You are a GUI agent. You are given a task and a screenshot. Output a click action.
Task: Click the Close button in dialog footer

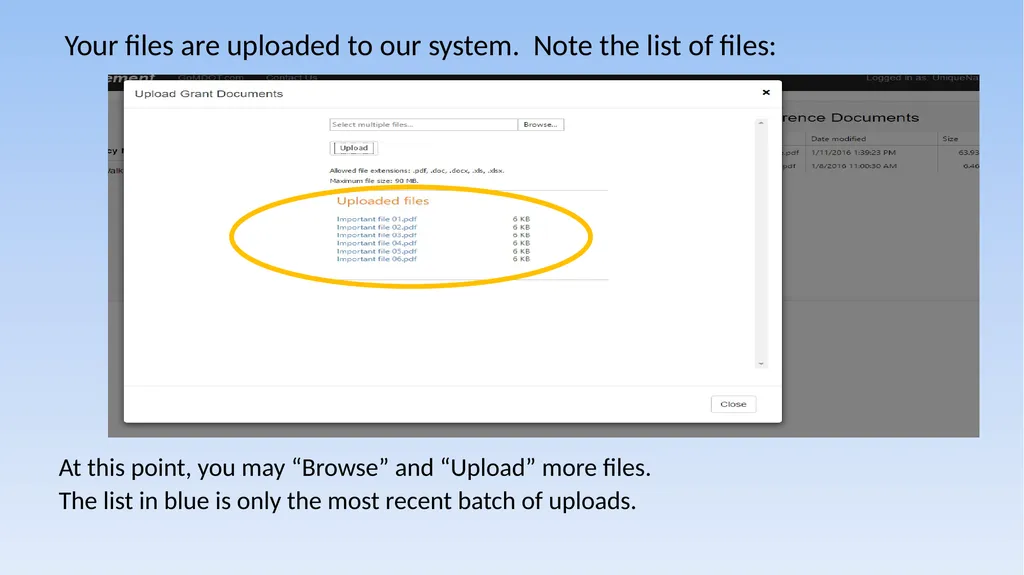[x=733, y=404]
